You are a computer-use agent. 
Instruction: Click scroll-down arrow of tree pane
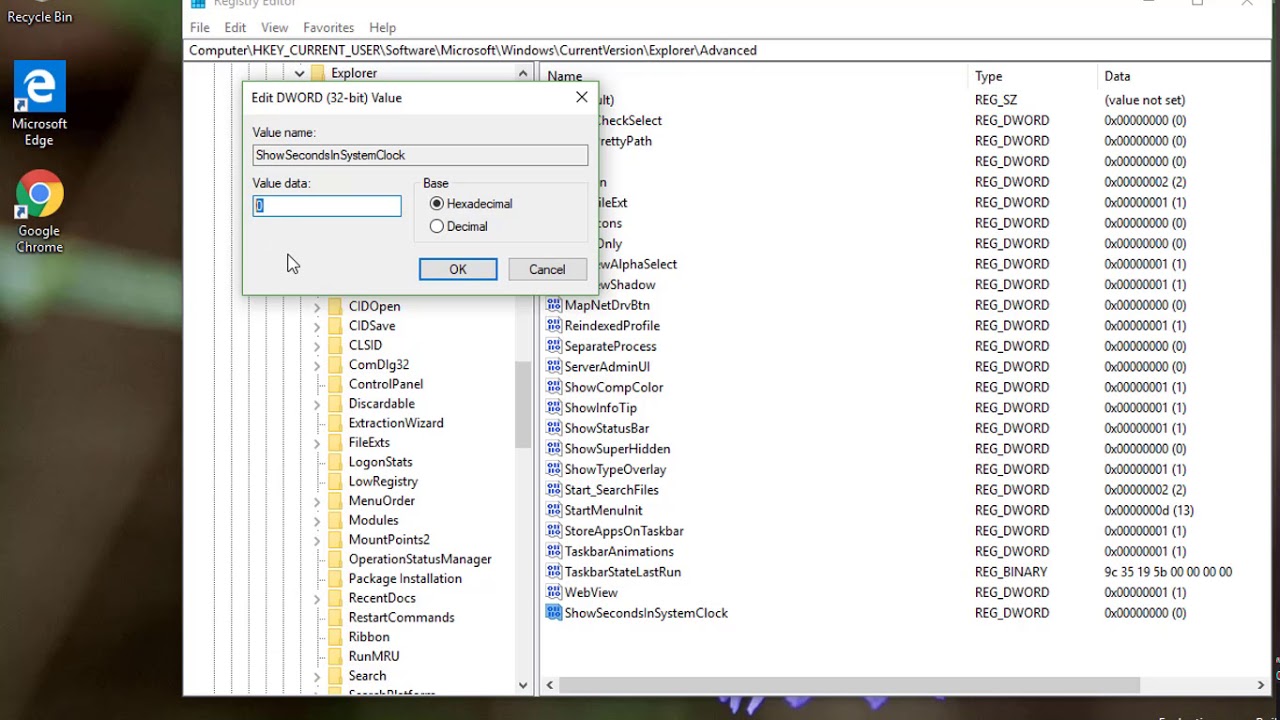(523, 685)
